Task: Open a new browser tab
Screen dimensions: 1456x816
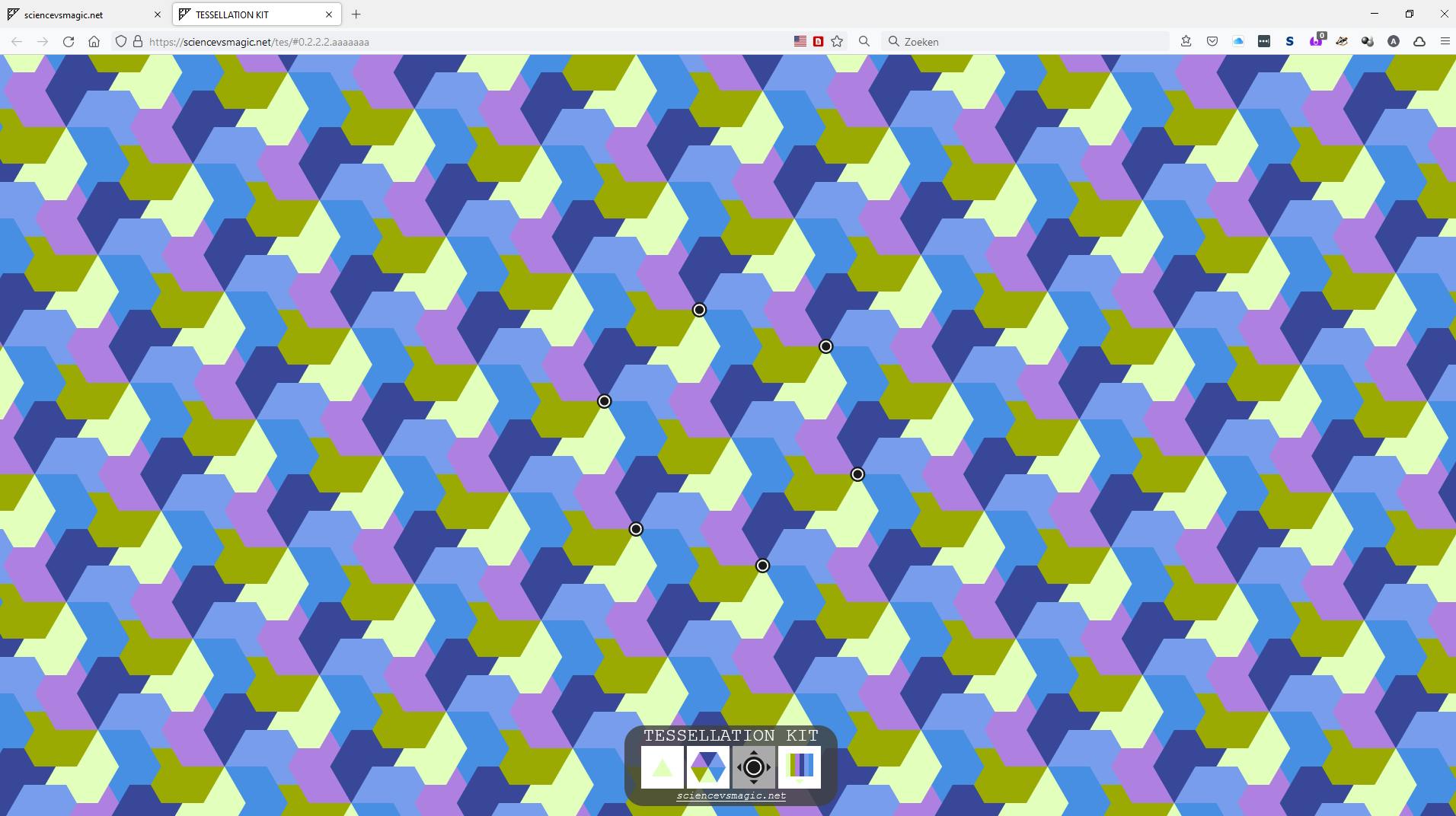Action: pyautogui.click(x=356, y=14)
